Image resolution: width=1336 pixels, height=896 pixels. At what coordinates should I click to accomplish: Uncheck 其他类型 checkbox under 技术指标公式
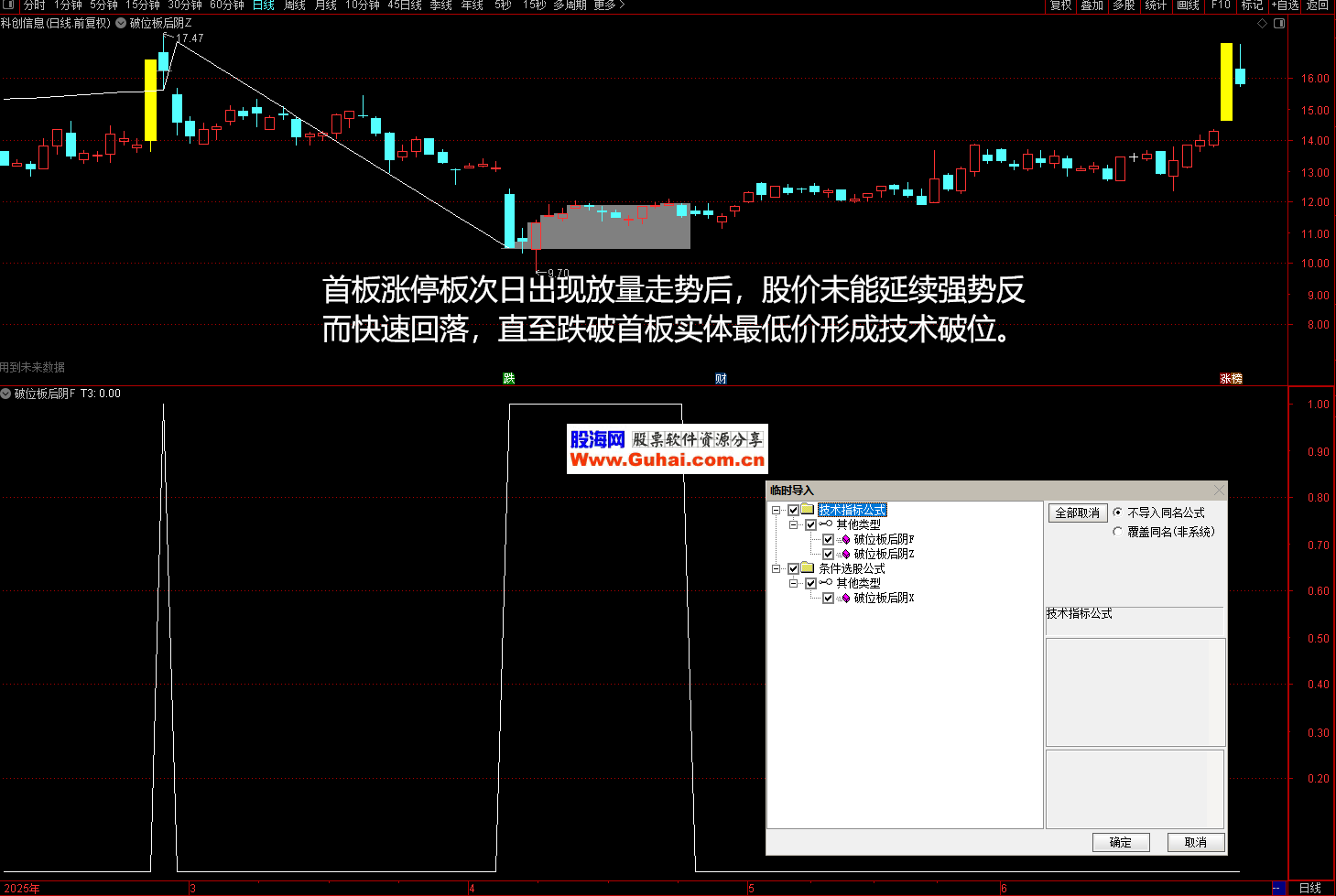(810, 524)
